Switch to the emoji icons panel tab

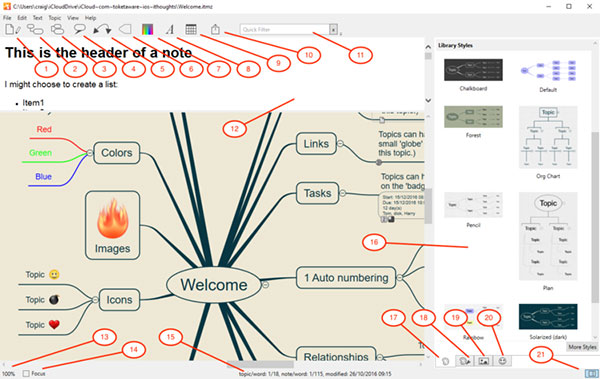pos(502,361)
